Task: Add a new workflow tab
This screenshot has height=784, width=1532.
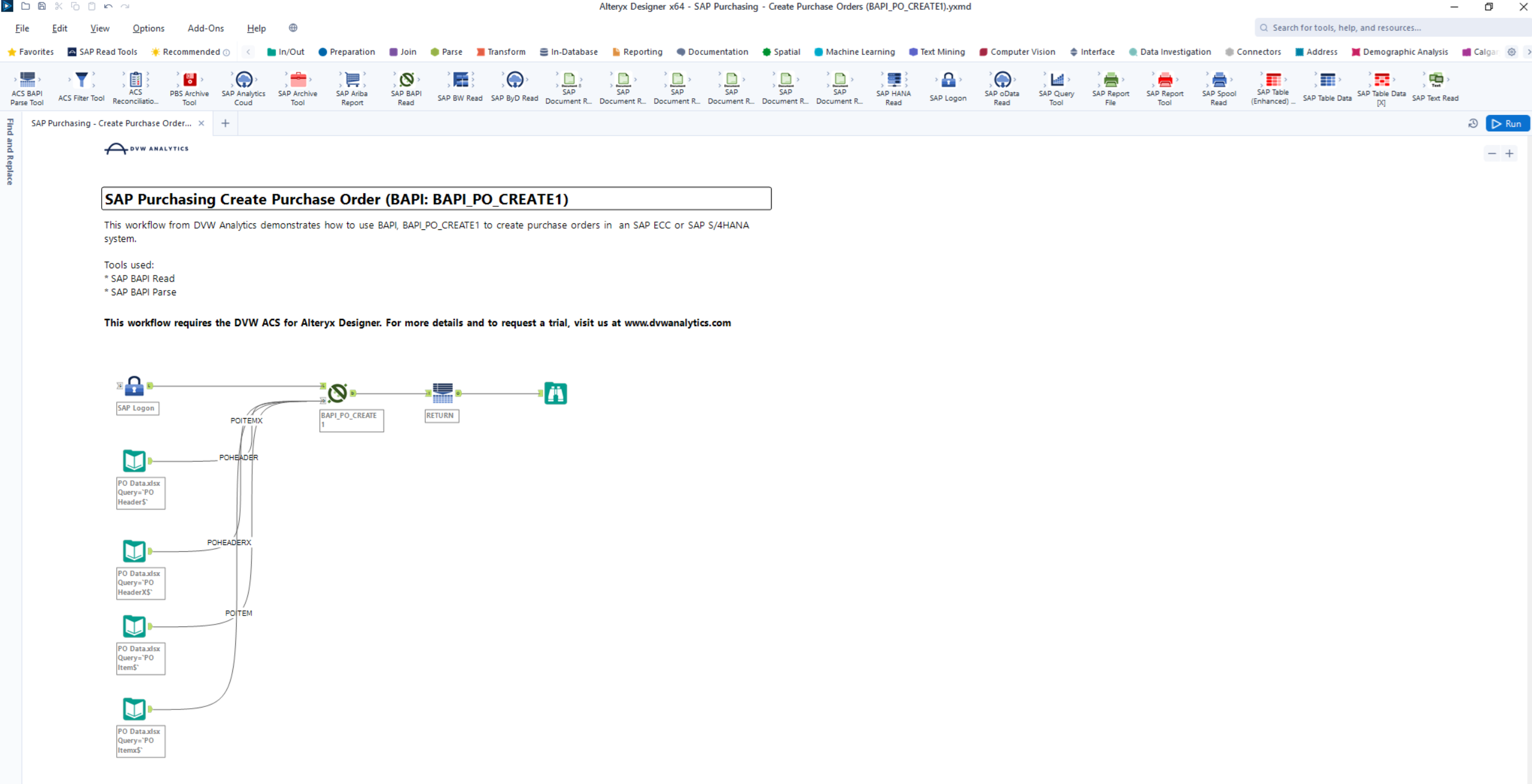Action: tap(225, 123)
